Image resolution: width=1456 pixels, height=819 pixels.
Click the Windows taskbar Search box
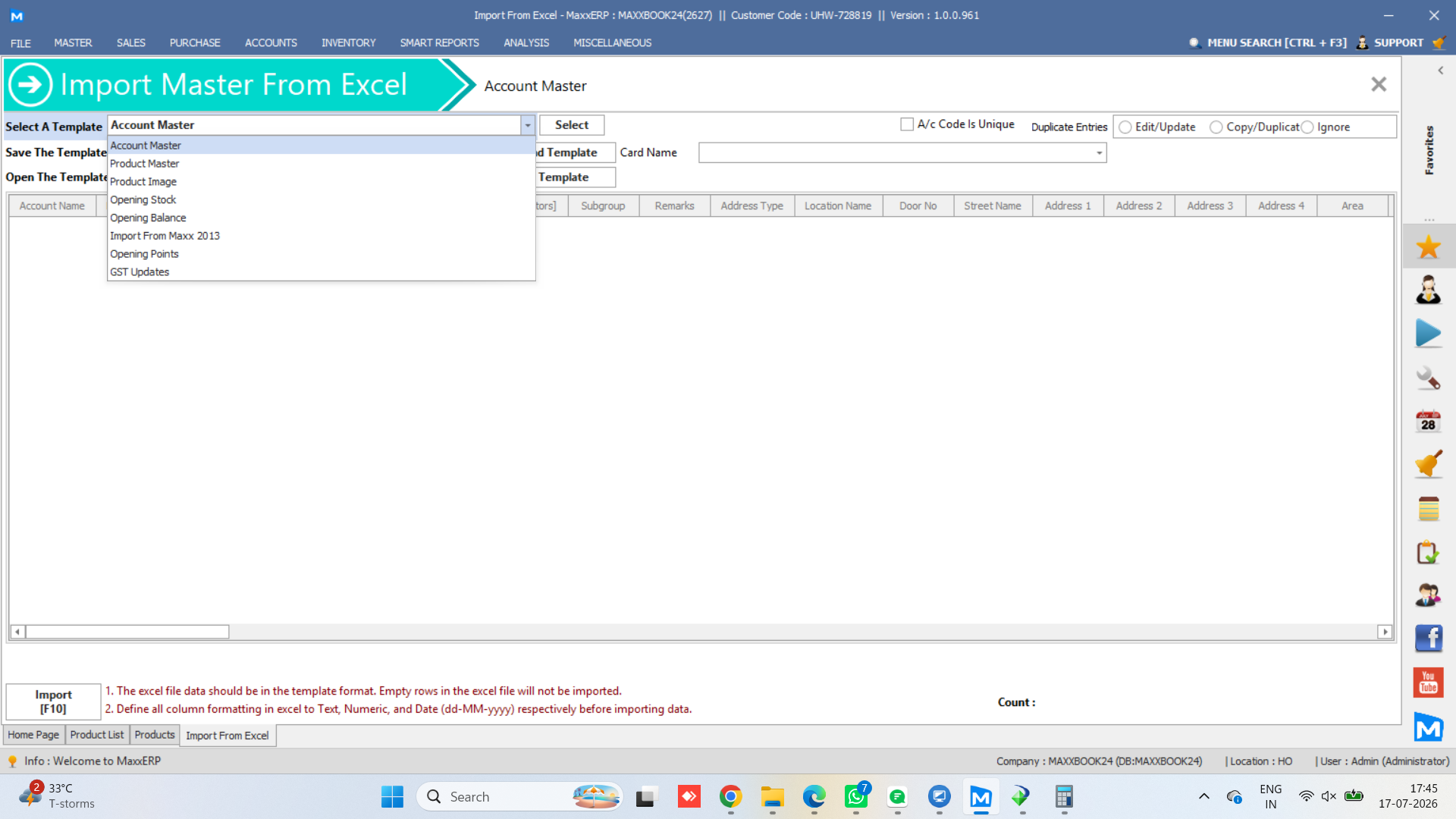(519, 796)
